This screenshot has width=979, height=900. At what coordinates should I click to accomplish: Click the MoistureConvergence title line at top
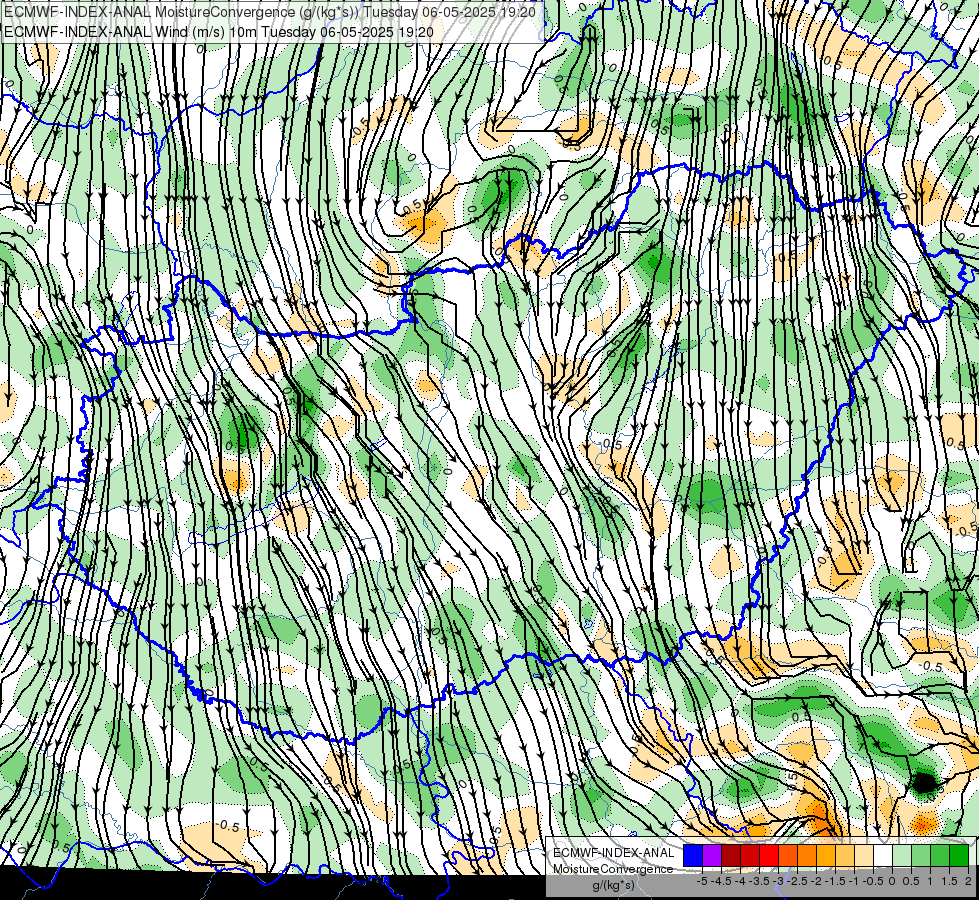click(270, 12)
